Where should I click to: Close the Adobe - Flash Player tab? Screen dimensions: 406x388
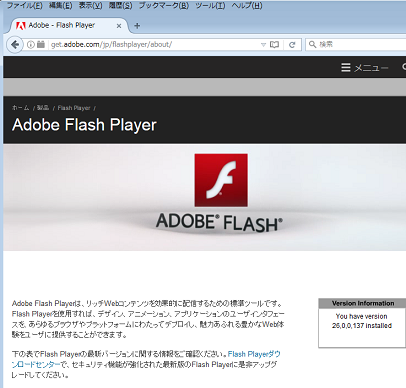pyautogui.click(x=119, y=26)
